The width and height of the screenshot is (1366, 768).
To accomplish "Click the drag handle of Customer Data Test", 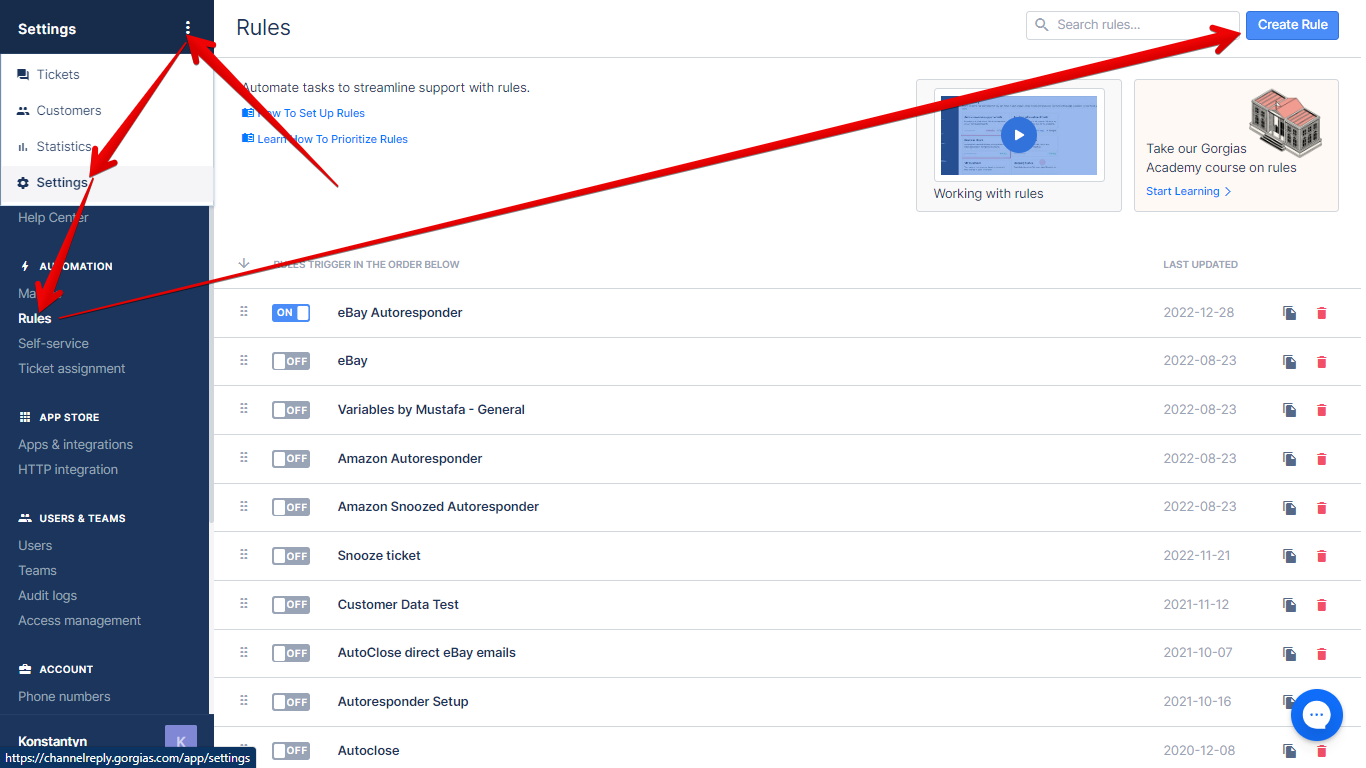I will 244,603.
